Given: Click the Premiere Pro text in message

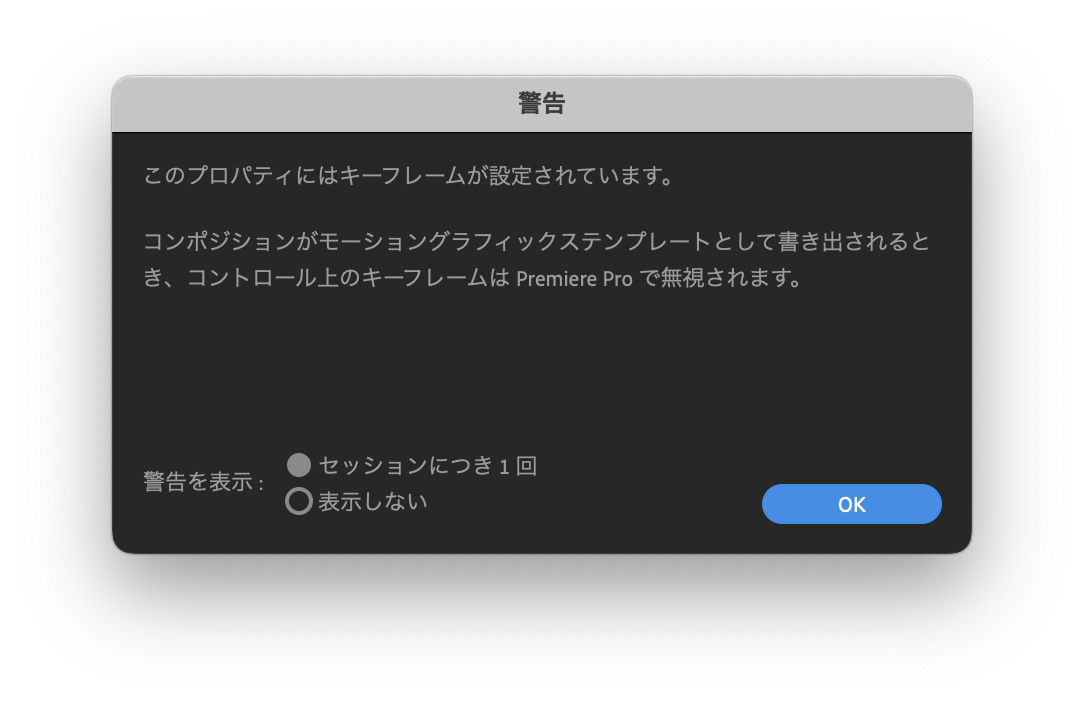Looking at the screenshot, I should point(574,279).
